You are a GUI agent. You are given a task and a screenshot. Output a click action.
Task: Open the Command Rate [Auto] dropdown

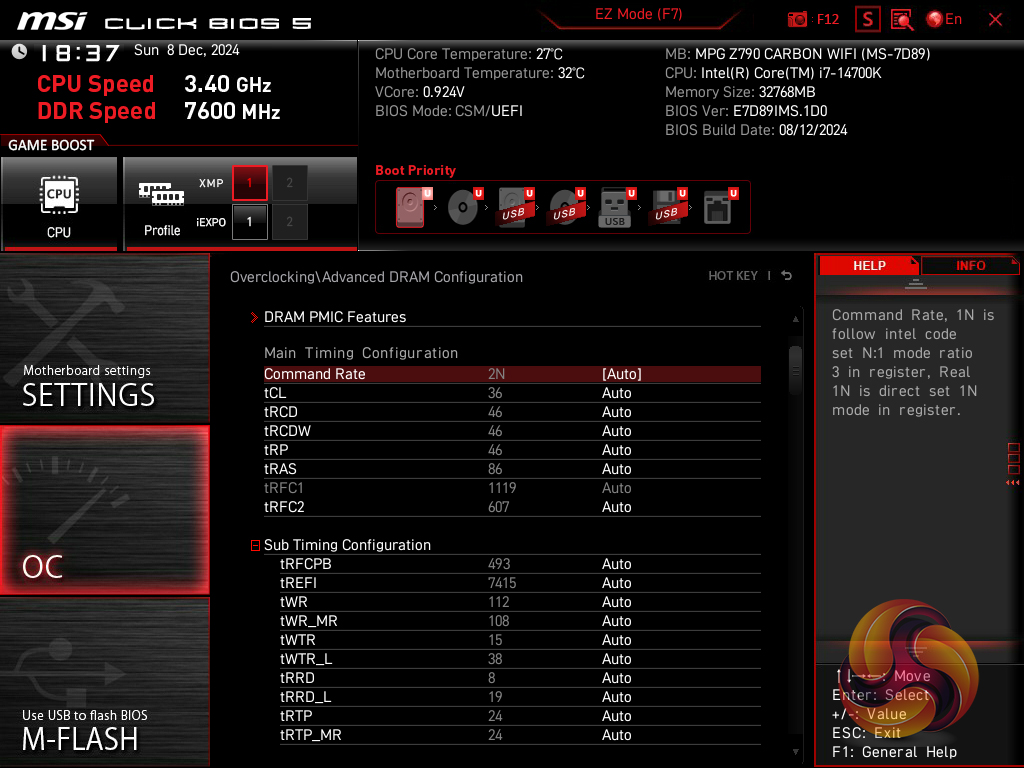pyautogui.click(x=622, y=374)
